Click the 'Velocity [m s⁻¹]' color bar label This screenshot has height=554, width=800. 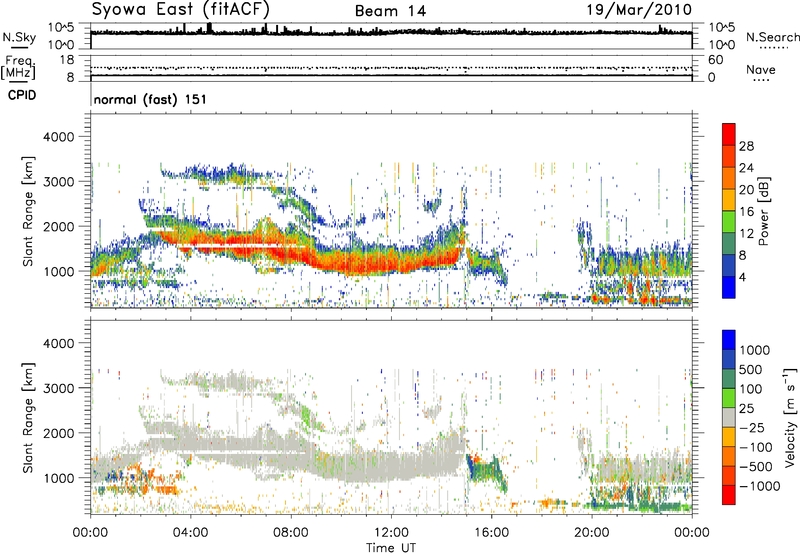(x=790, y=417)
